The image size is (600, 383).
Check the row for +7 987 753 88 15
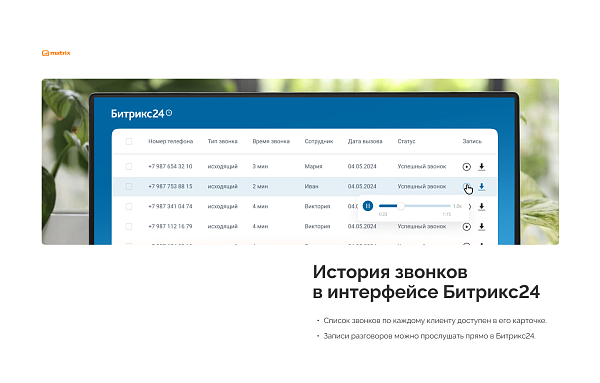click(129, 186)
